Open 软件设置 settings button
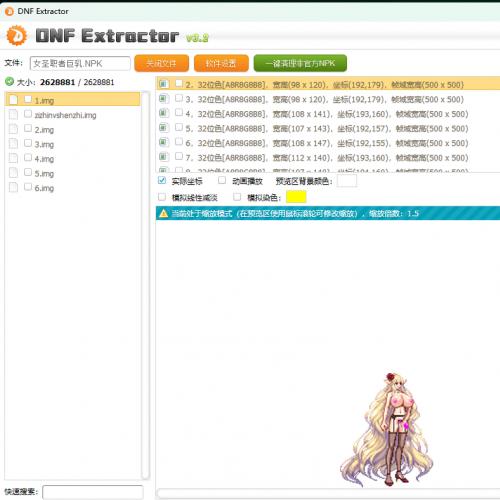Viewport: 500px width, 500px height. pyautogui.click(x=221, y=63)
